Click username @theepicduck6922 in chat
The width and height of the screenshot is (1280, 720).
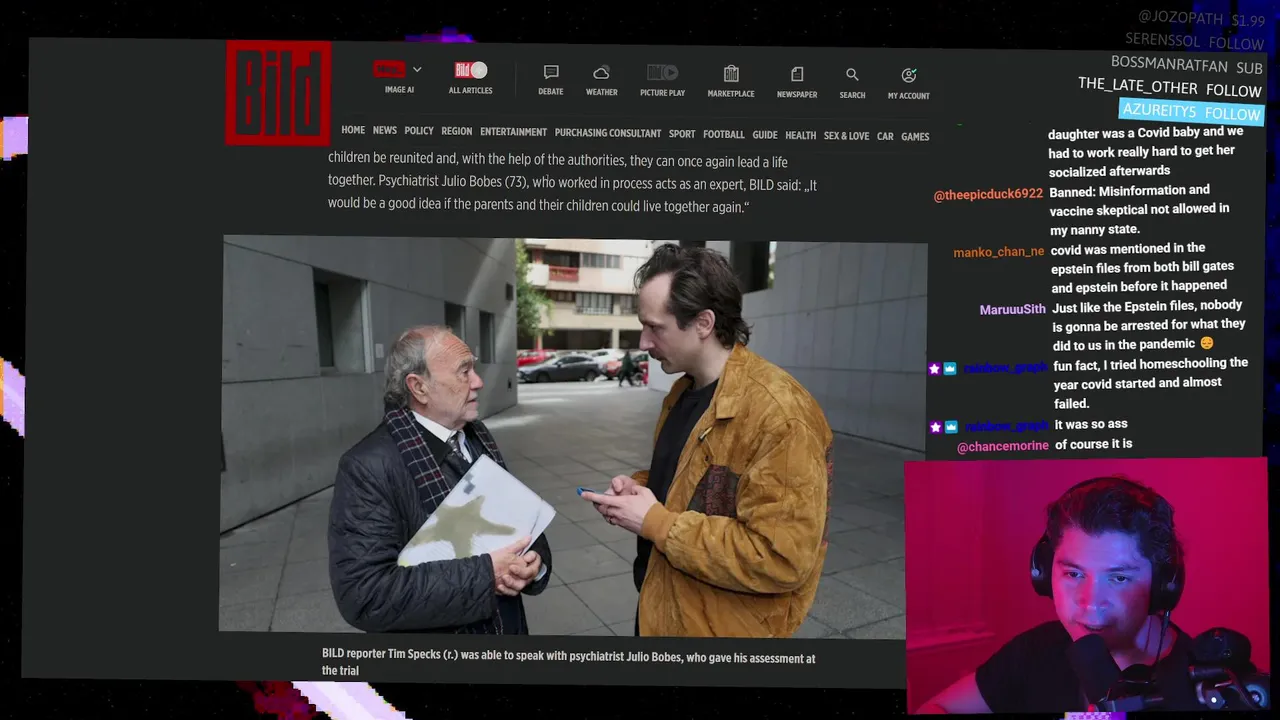point(988,194)
